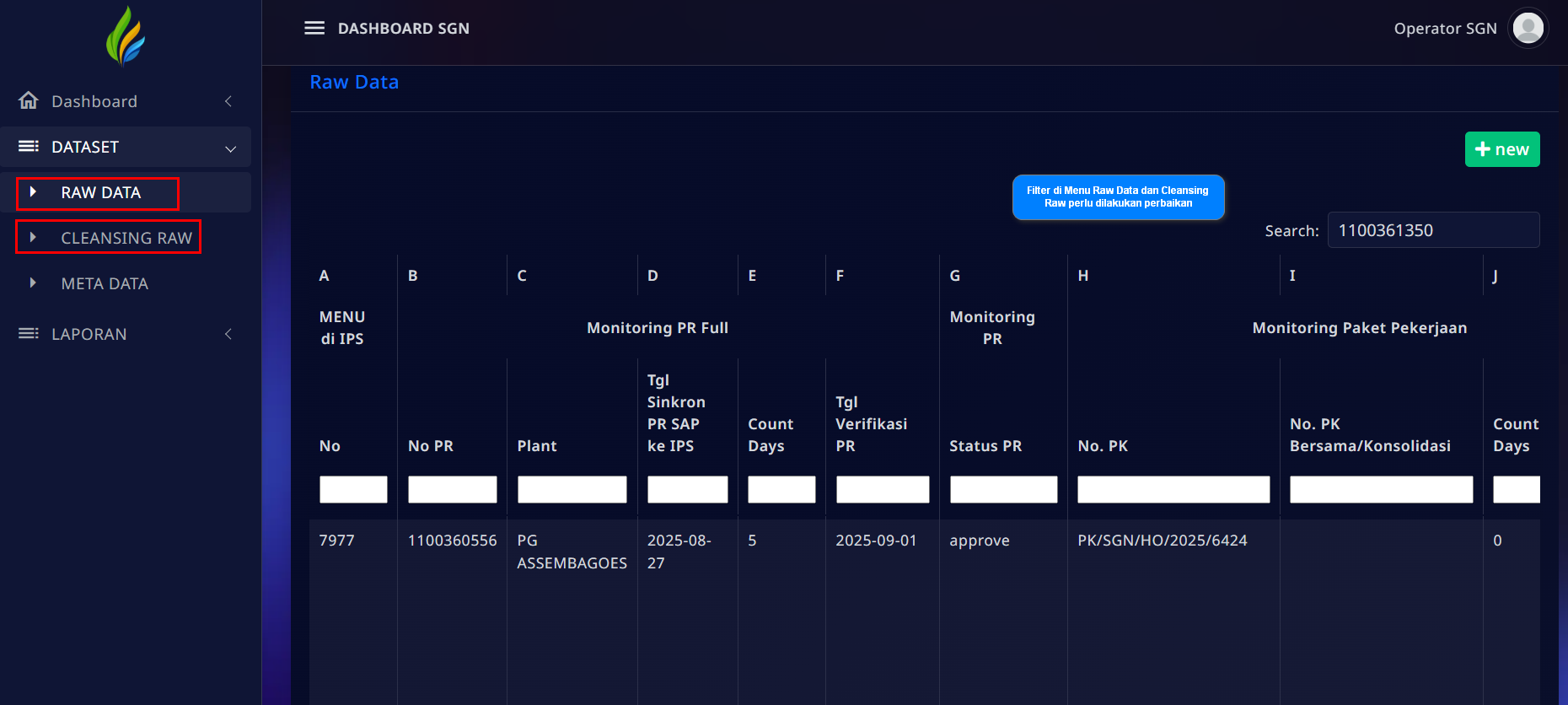The width and height of the screenshot is (1568, 705).
Task: Collapse the DATASET menu chevron
Action: (x=230, y=148)
